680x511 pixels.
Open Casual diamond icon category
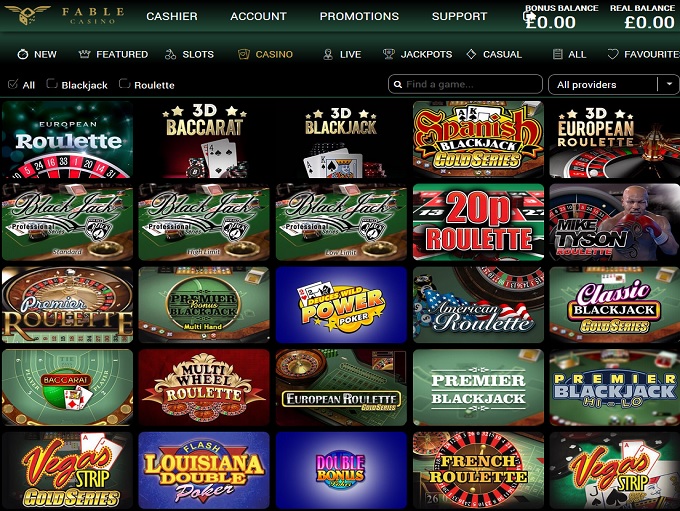point(471,54)
